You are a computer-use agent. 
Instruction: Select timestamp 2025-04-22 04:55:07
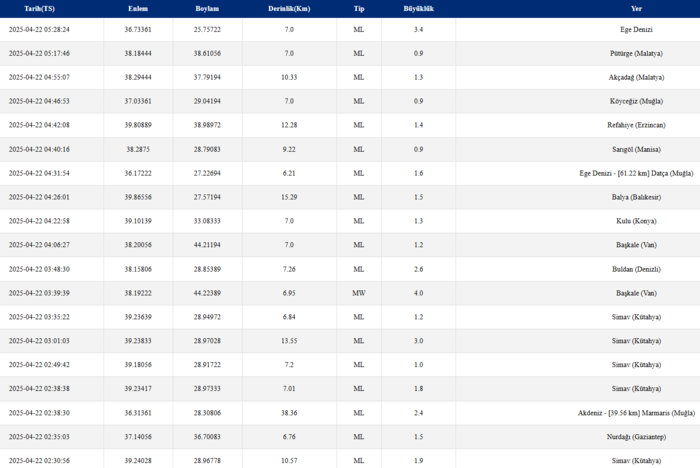point(39,77)
